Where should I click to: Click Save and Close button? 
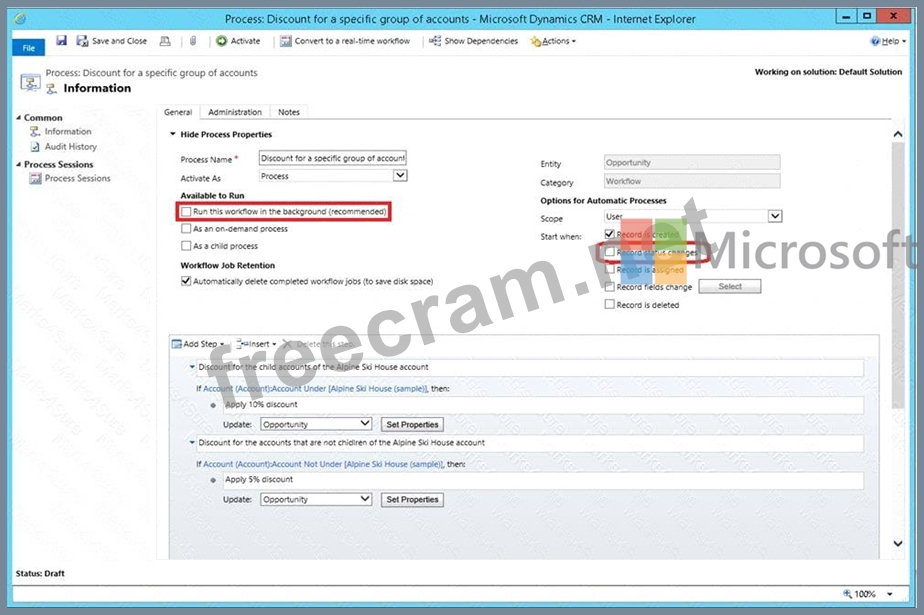point(112,41)
